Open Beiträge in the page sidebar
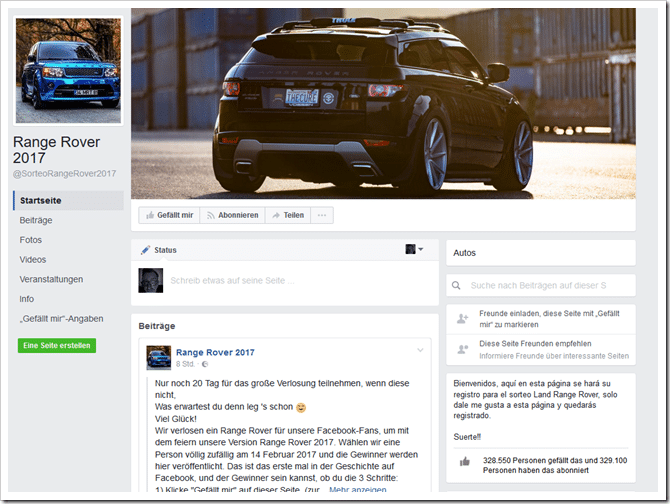 coord(36,220)
